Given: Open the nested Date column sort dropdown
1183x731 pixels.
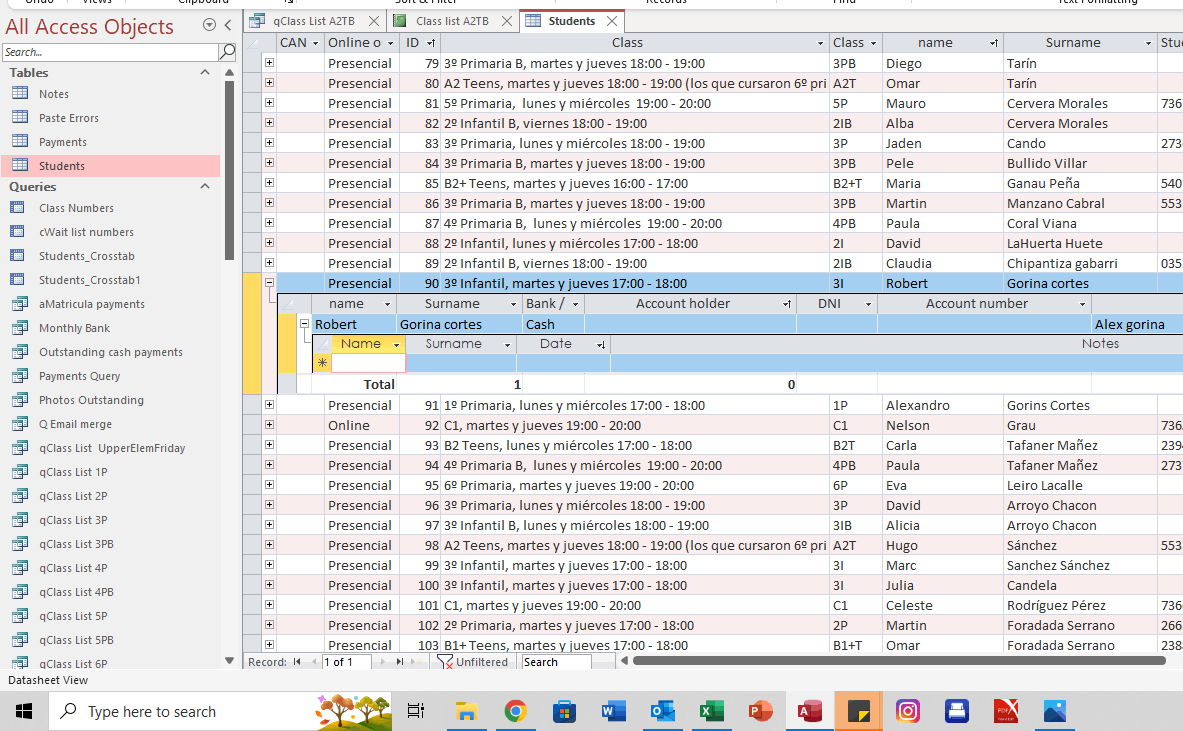Looking at the screenshot, I should point(601,344).
